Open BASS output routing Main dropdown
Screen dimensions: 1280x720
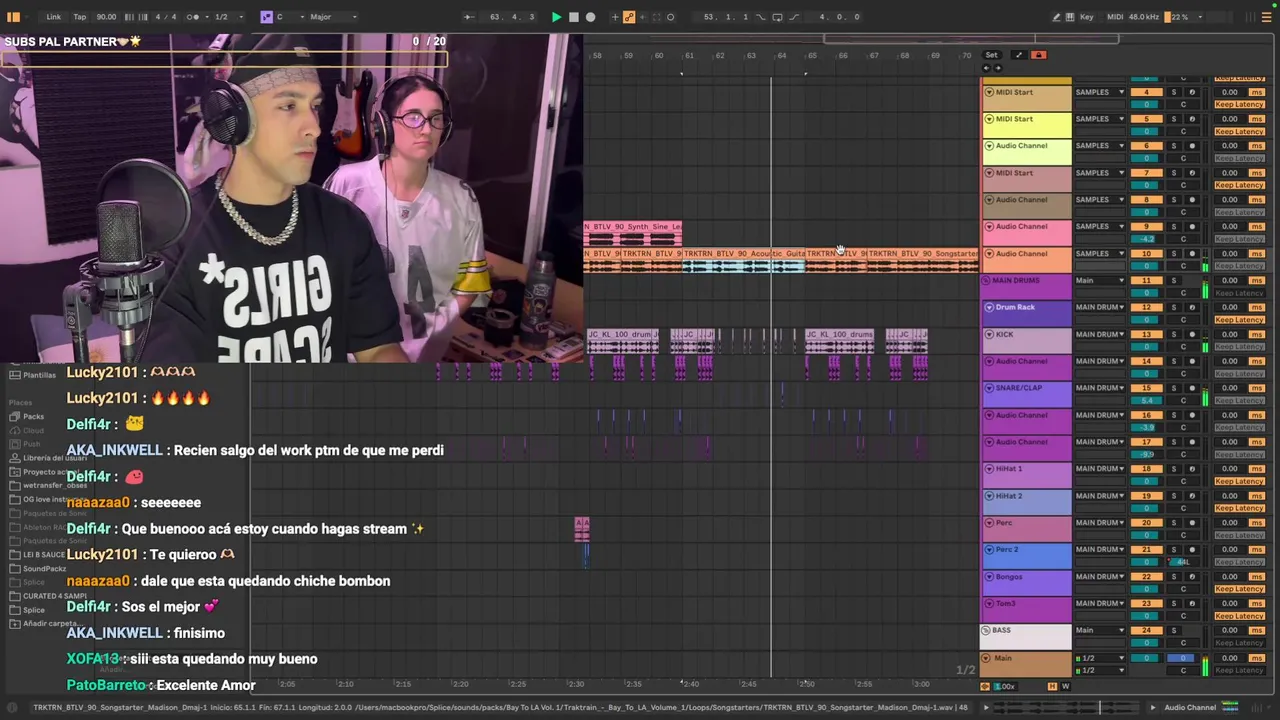[1099, 631]
